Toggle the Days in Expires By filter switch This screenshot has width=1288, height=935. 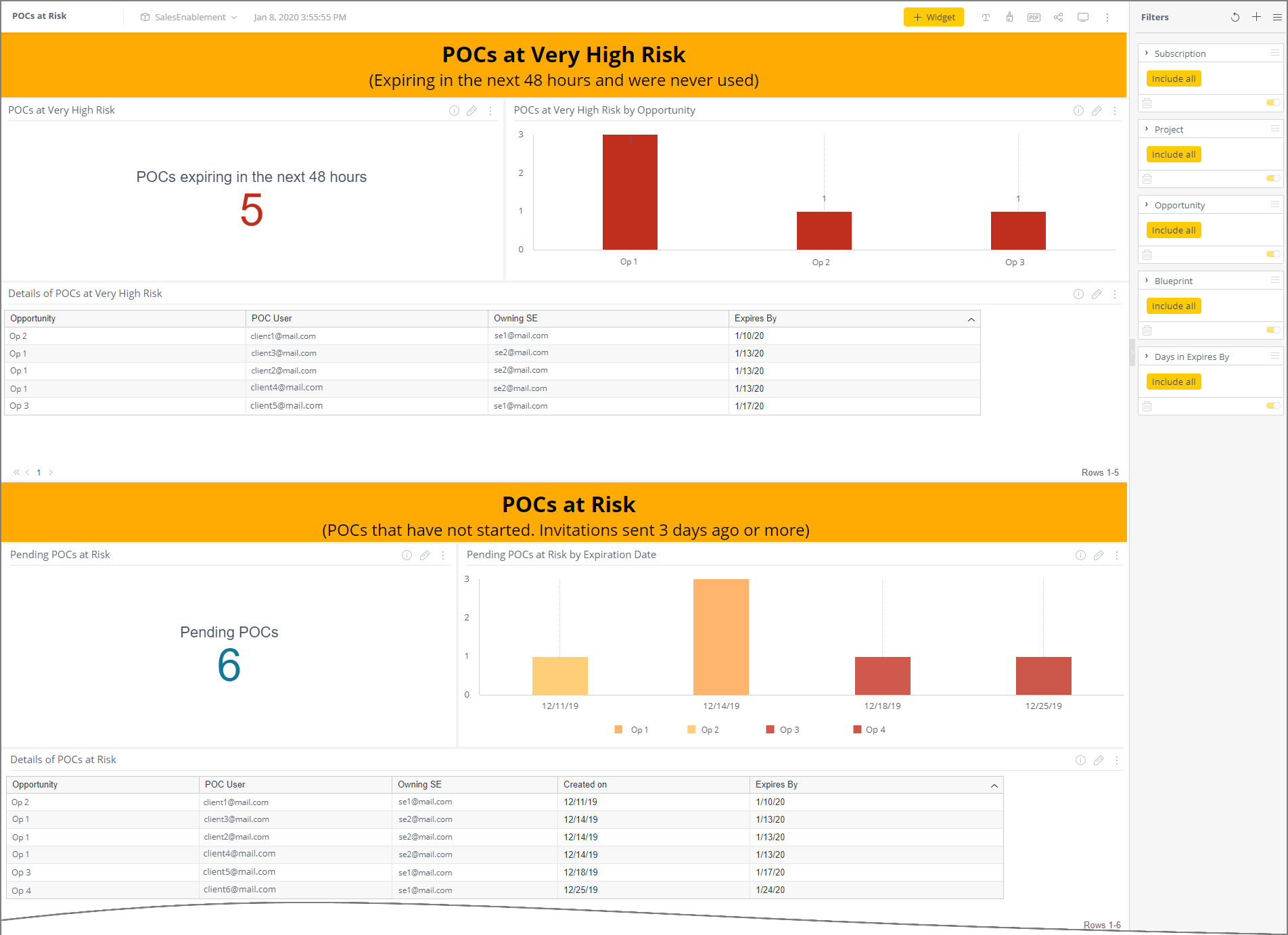pyautogui.click(x=1273, y=406)
